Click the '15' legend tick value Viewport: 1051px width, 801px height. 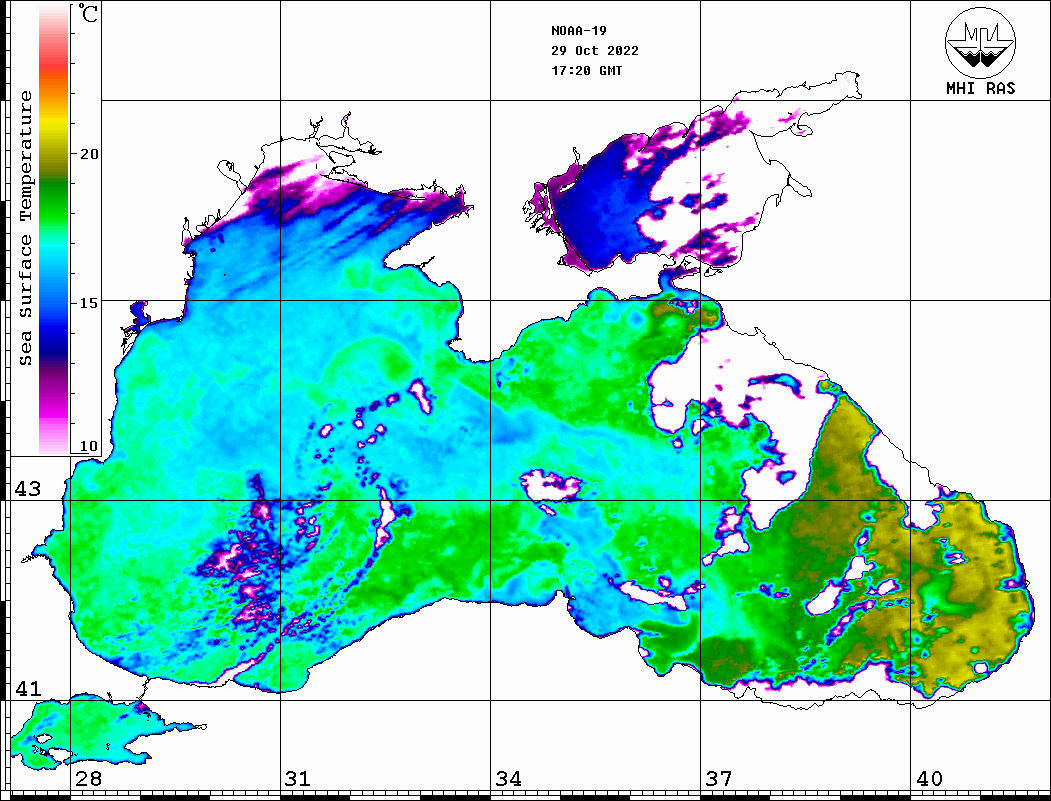(89, 303)
